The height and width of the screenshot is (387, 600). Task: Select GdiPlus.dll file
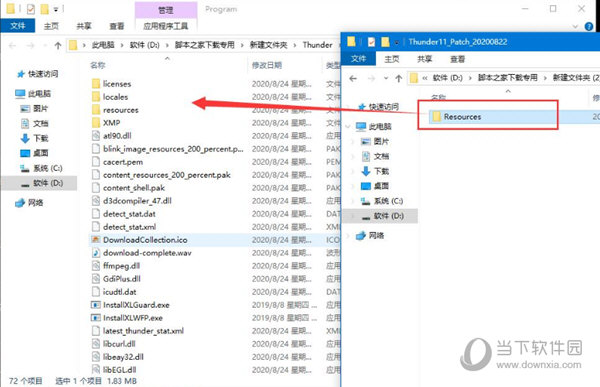point(122,279)
